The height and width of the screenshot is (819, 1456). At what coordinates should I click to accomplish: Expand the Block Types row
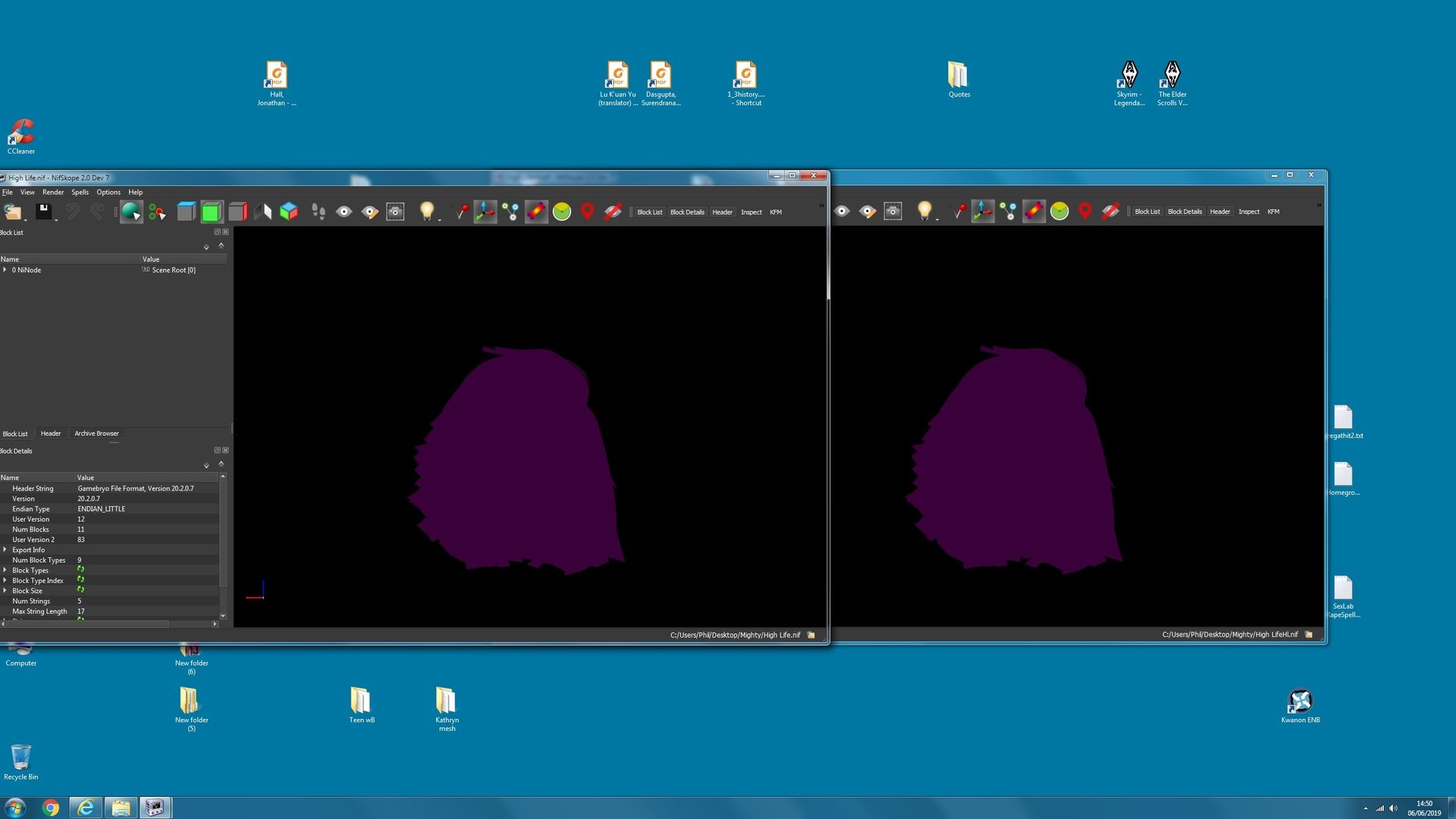point(5,570)
